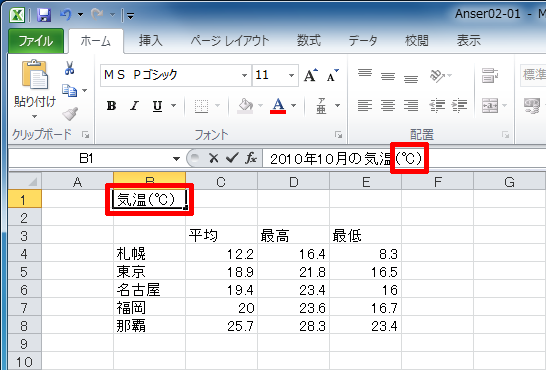546x370 pixels.
Task: Expand the font size dropdown
Action: 291,75
